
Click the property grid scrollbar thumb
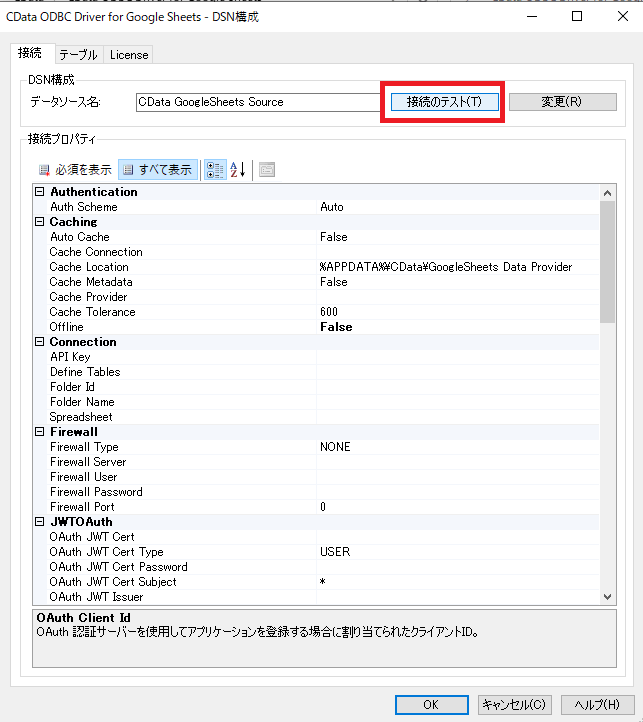(x=608, y=262)
